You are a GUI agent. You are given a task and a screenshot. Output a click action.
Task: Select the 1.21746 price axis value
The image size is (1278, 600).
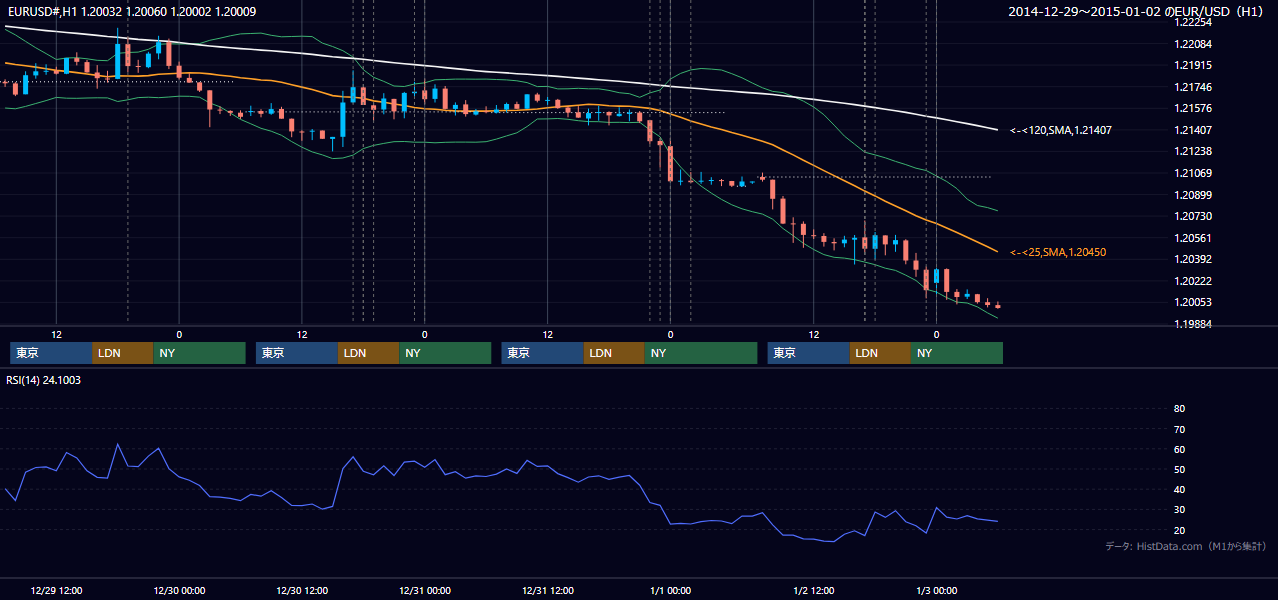coord(1193,87)
